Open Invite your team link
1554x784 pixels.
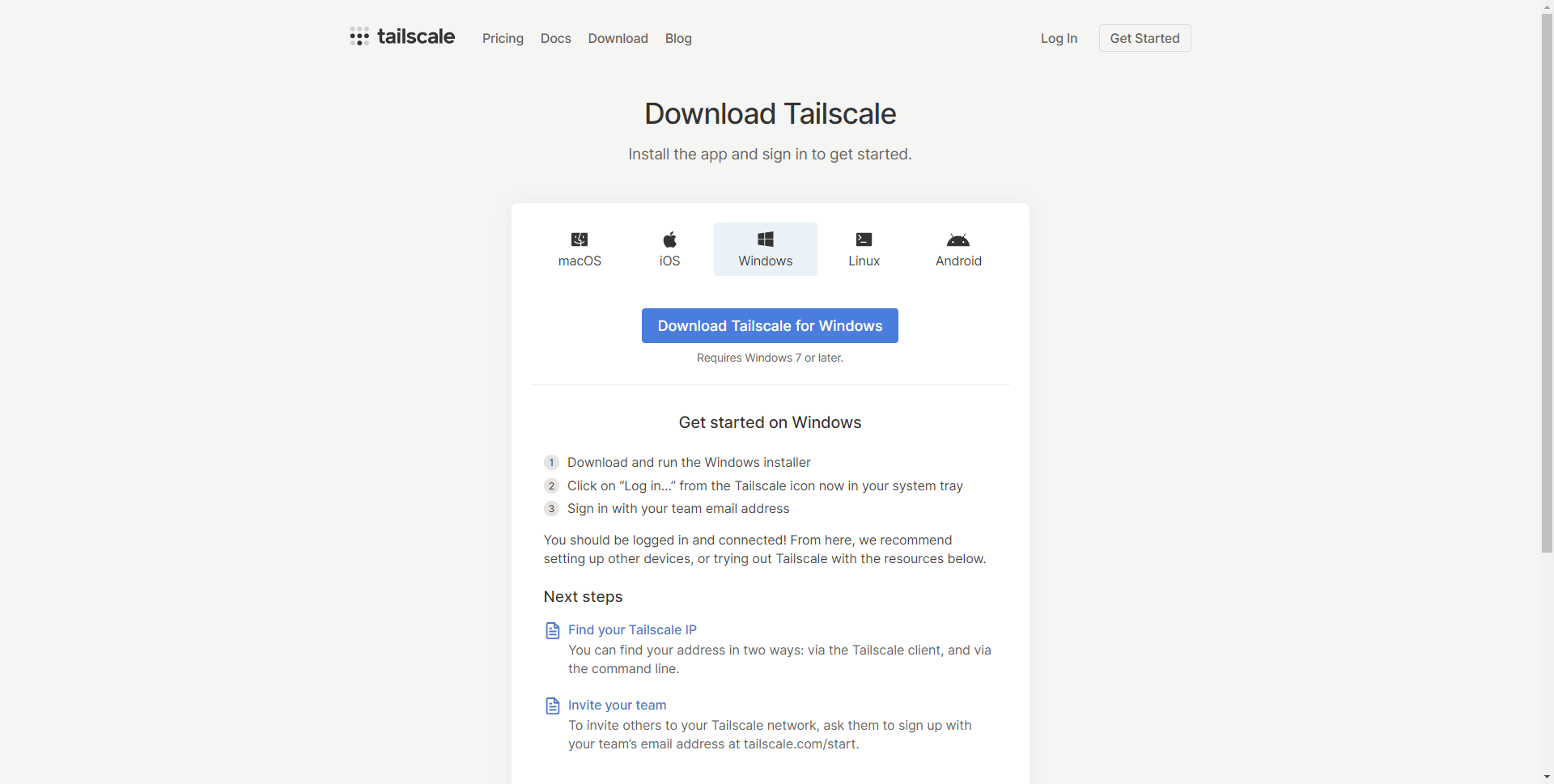[617, 705]
